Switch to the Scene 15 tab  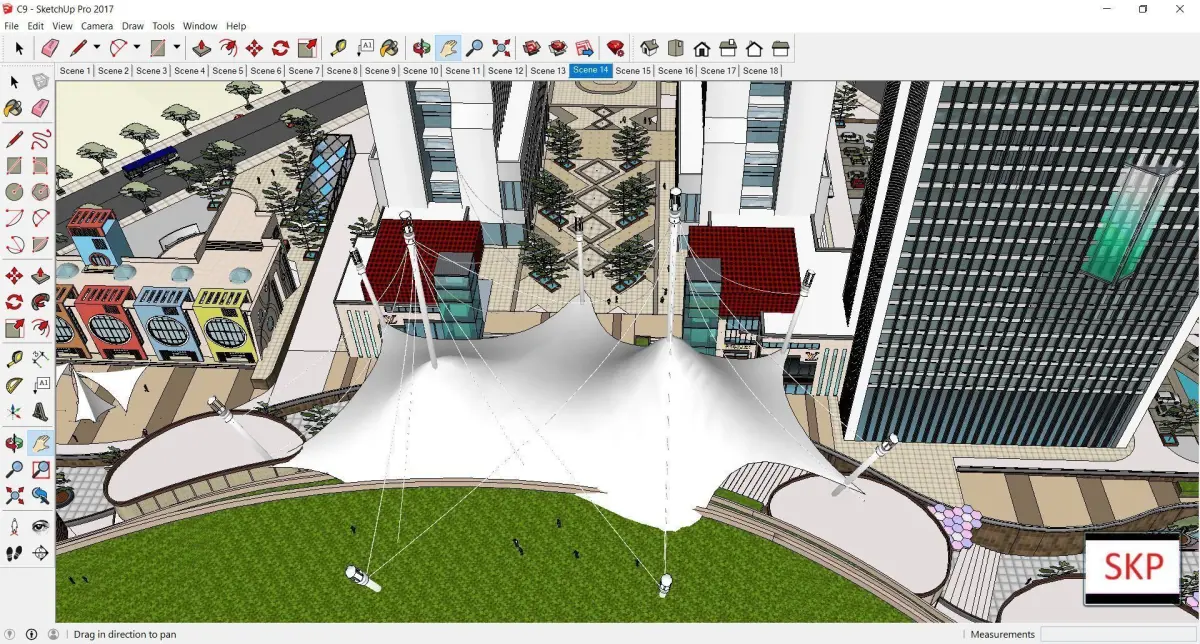point(633,71)
